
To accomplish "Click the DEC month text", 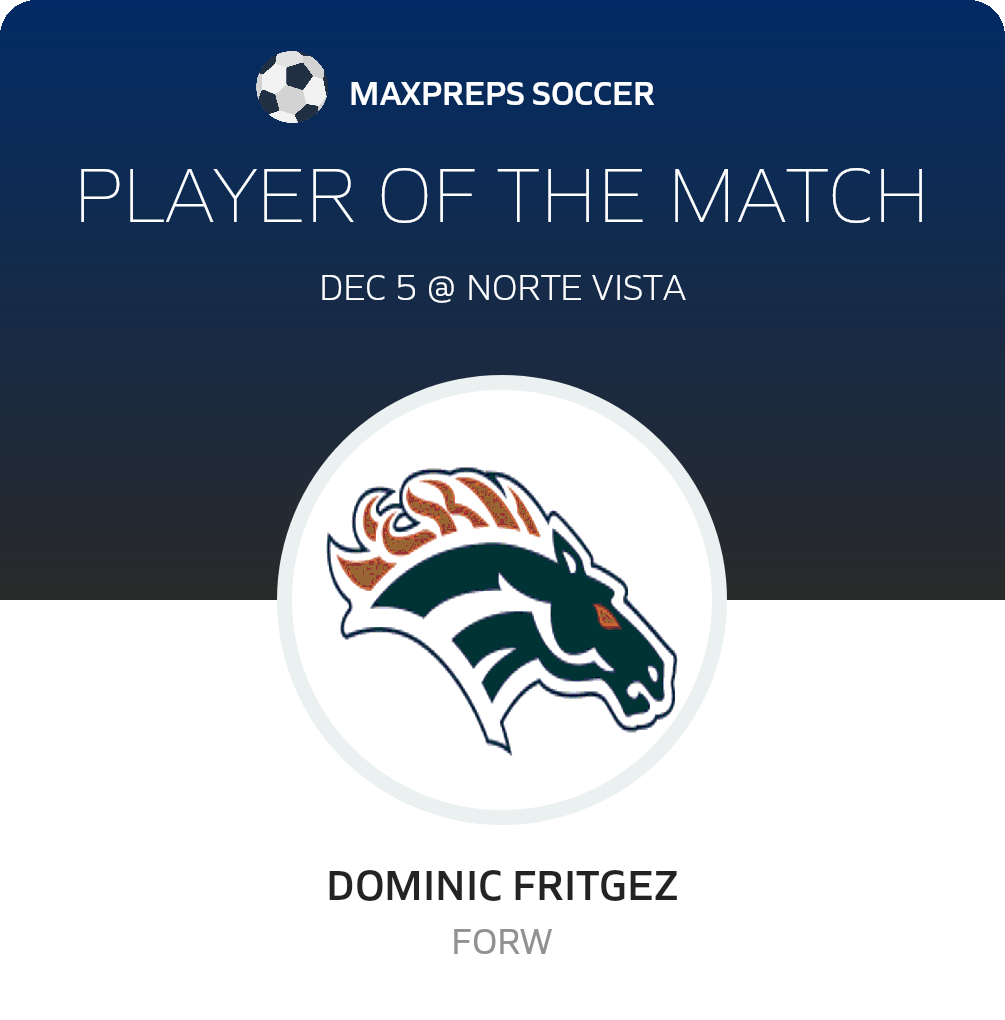I will point(349,289).
